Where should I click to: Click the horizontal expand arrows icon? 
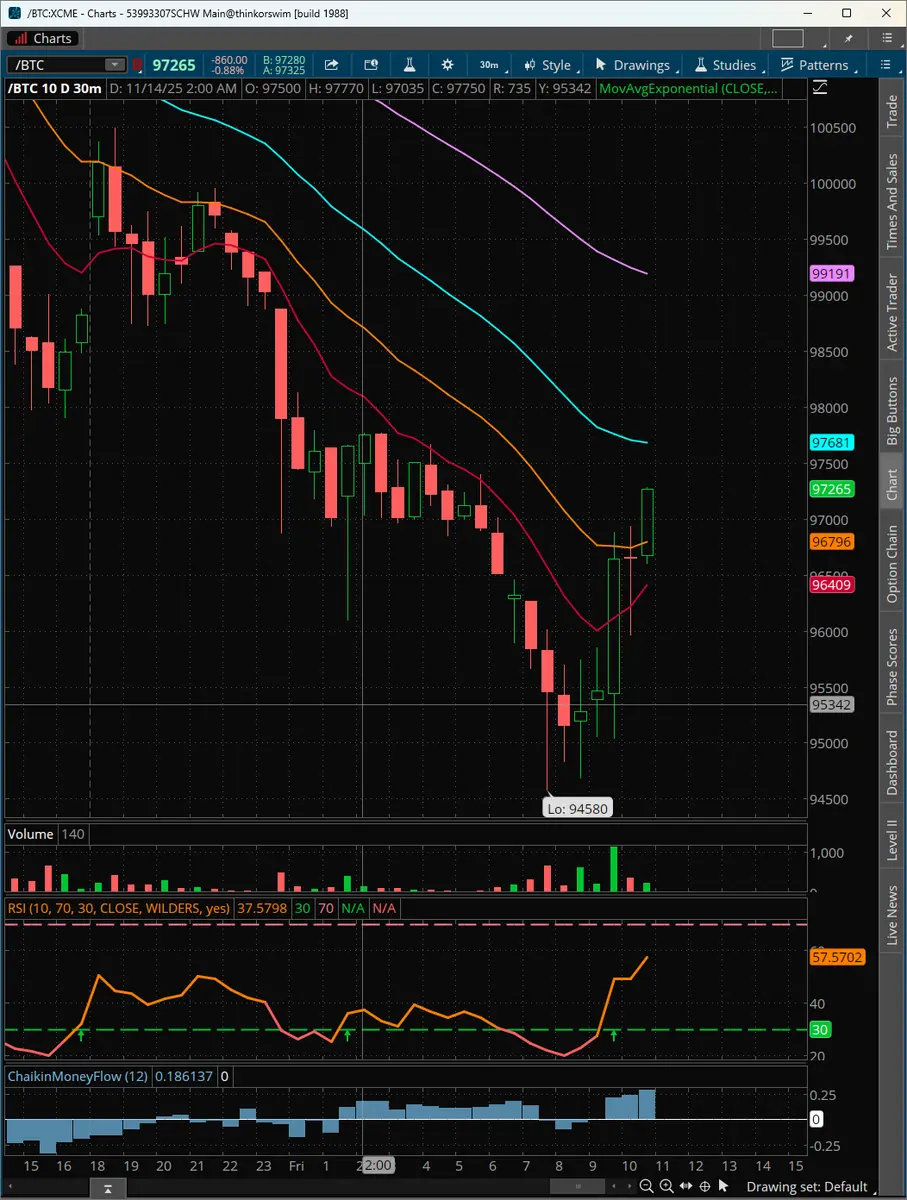[687, 1185]
